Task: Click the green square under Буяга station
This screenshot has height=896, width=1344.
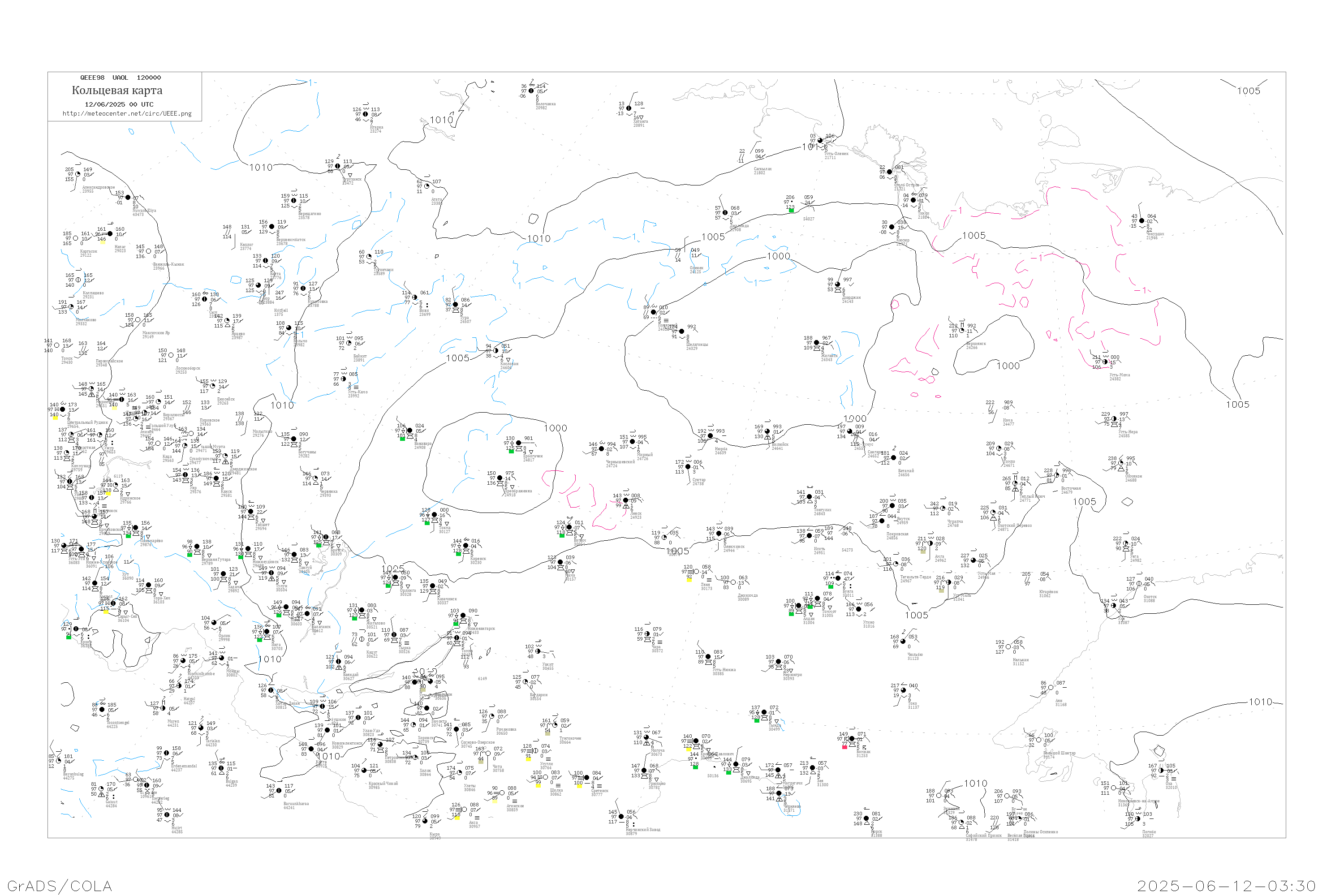Action: click(x=830, y=586)
